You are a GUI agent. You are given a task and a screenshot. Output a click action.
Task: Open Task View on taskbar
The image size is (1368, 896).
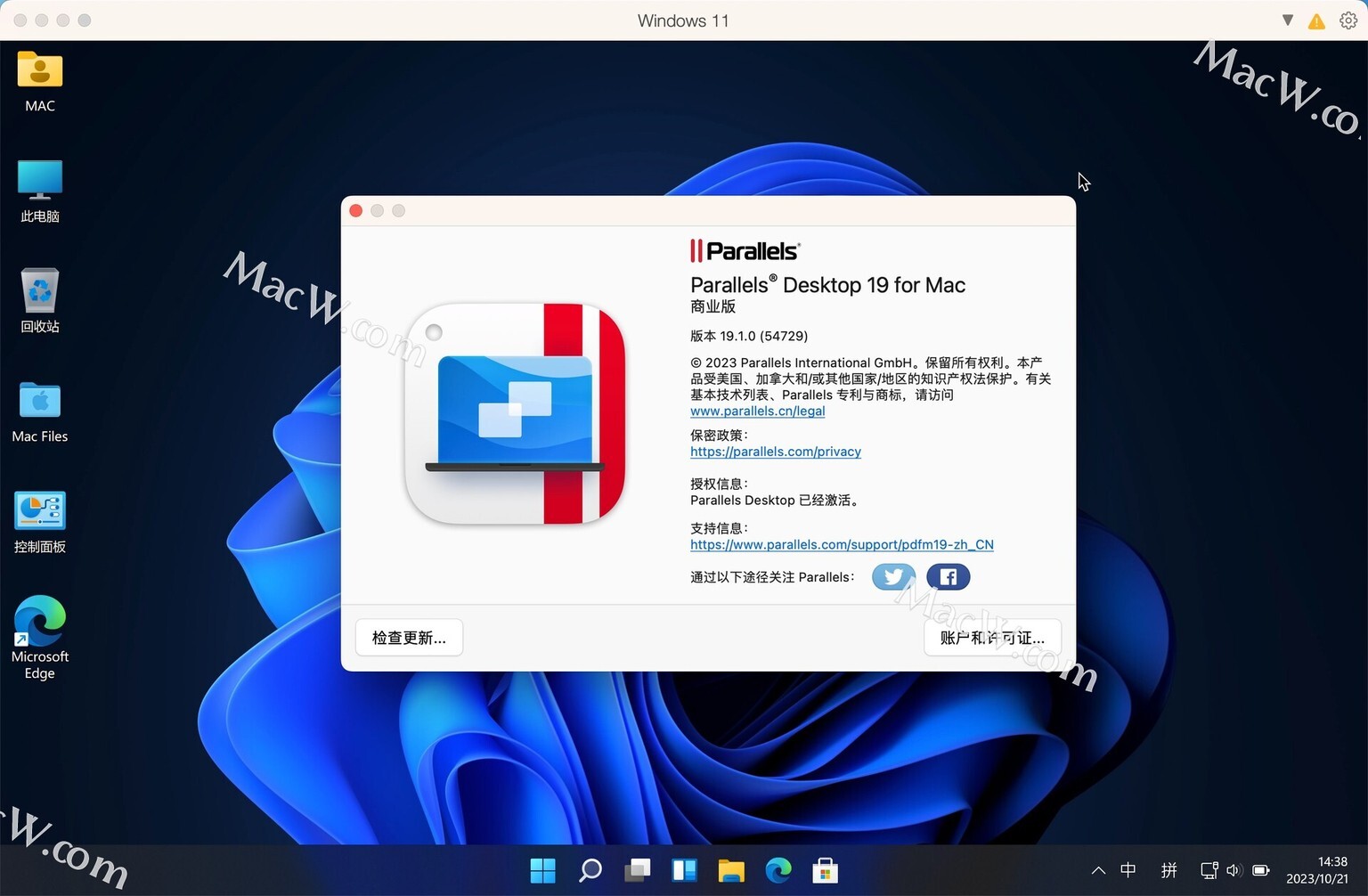[x=637, y=870]
